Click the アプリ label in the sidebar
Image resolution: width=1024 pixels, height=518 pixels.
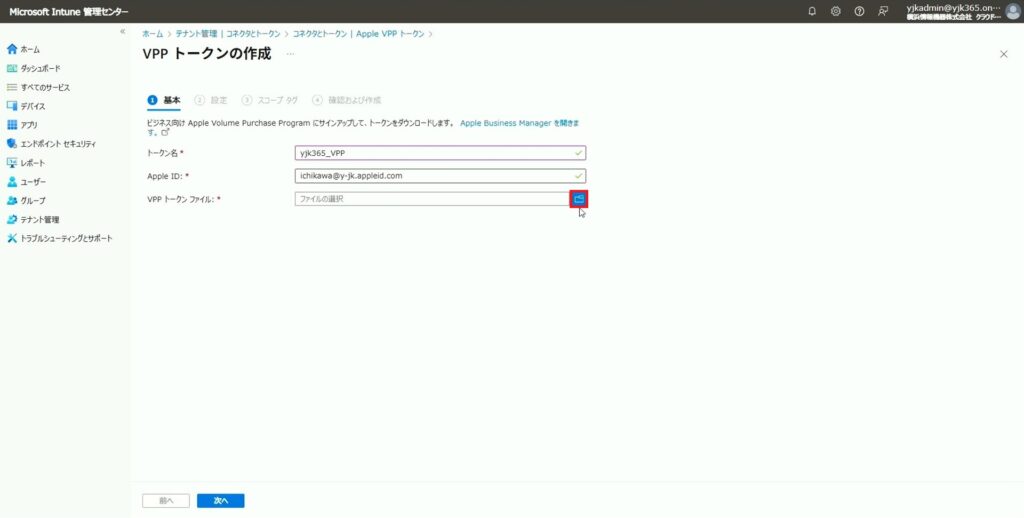point(29,125)
